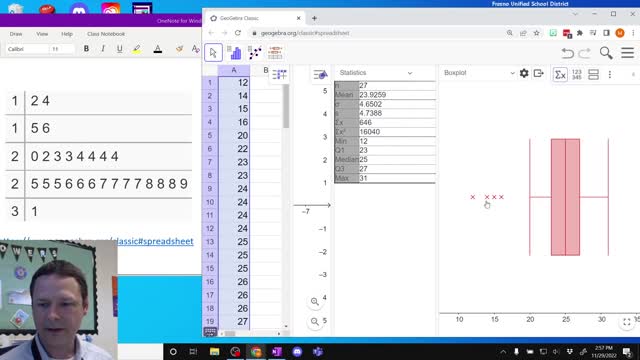Open Calibri font name box in OneNote

(x=27, y=49)
